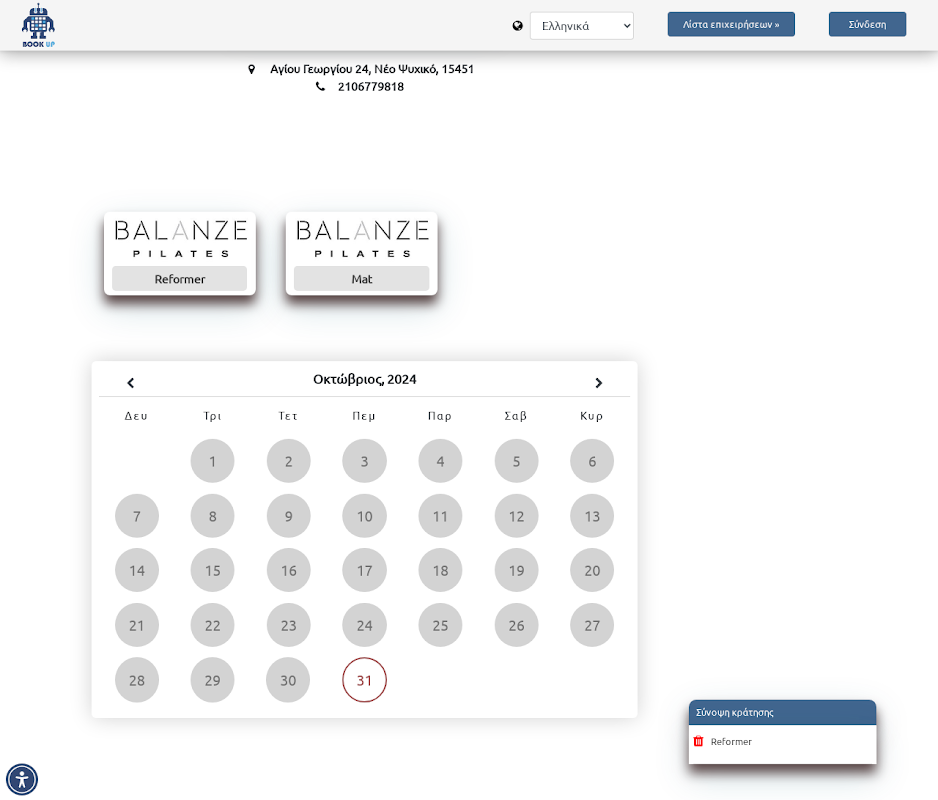Pick October 26 date circle
This screenshot has height=800, width=938.
point(516,625)
